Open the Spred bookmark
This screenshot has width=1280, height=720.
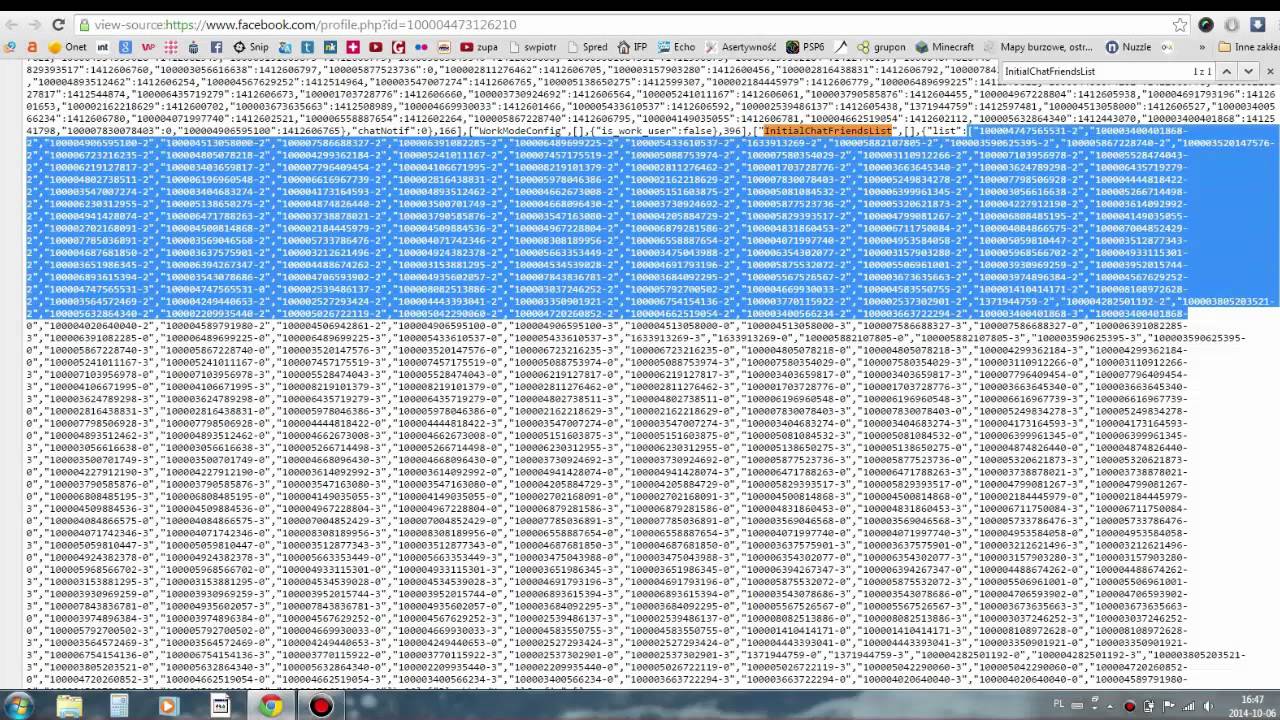[x=587, y=47]
